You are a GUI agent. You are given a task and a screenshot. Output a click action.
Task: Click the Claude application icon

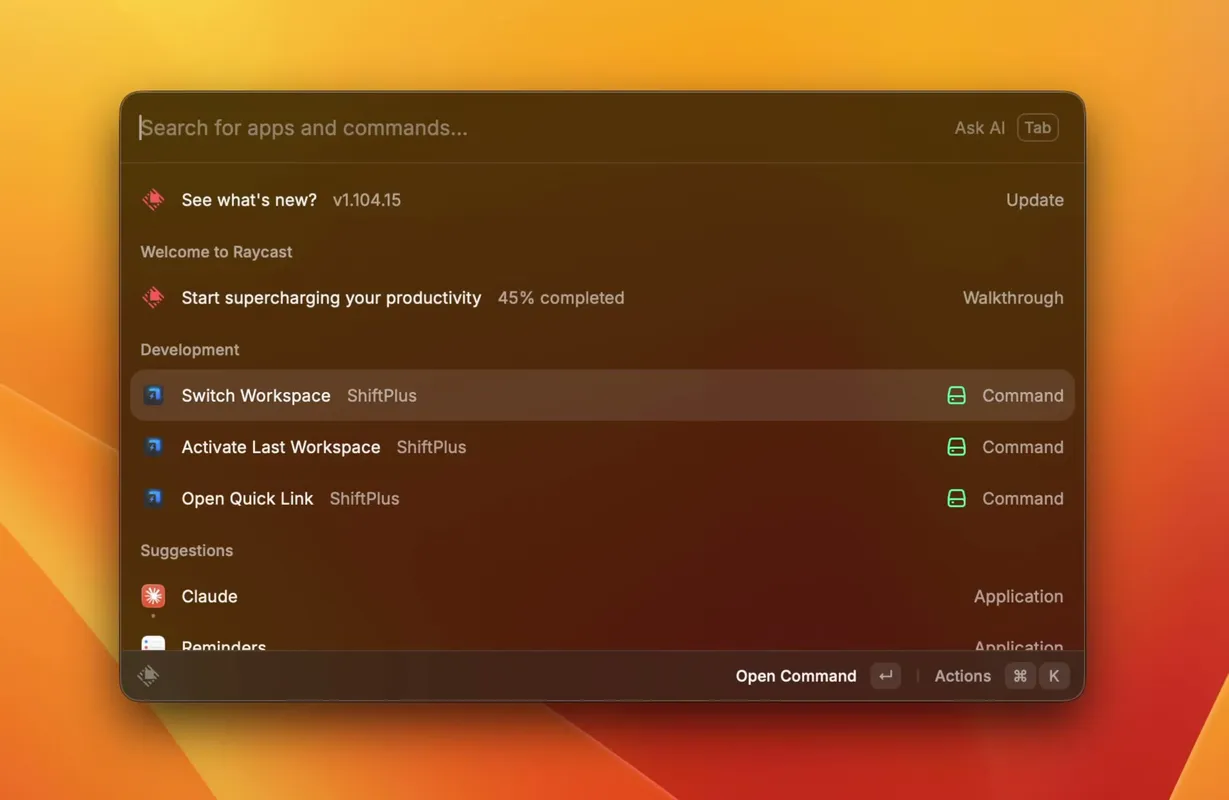(x=153, y=596)
